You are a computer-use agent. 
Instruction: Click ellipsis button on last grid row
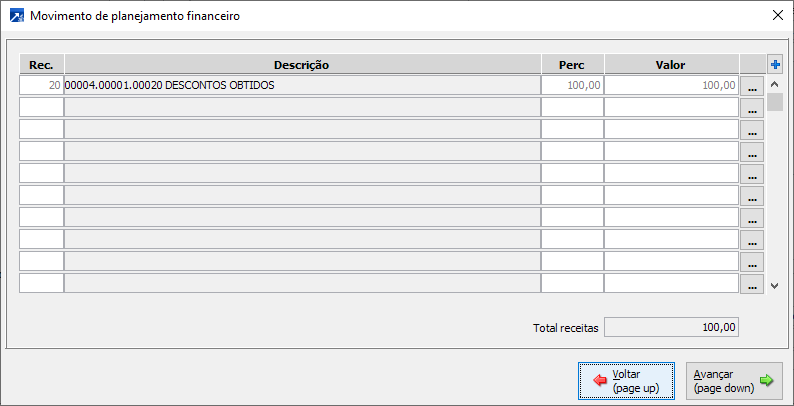[752, 285]
